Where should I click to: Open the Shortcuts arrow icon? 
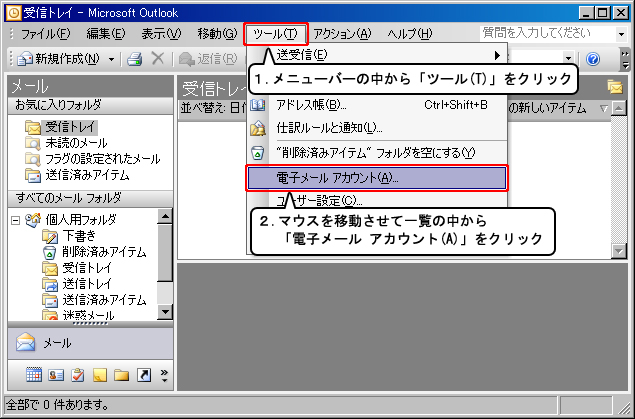pyautogui.click(x=144, y=375)
